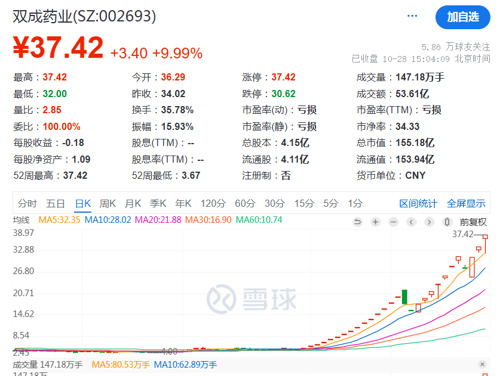The image size is (500, 376).
Task: Click the latest candlestick at 37.42
Action: (x=485, y=244)
